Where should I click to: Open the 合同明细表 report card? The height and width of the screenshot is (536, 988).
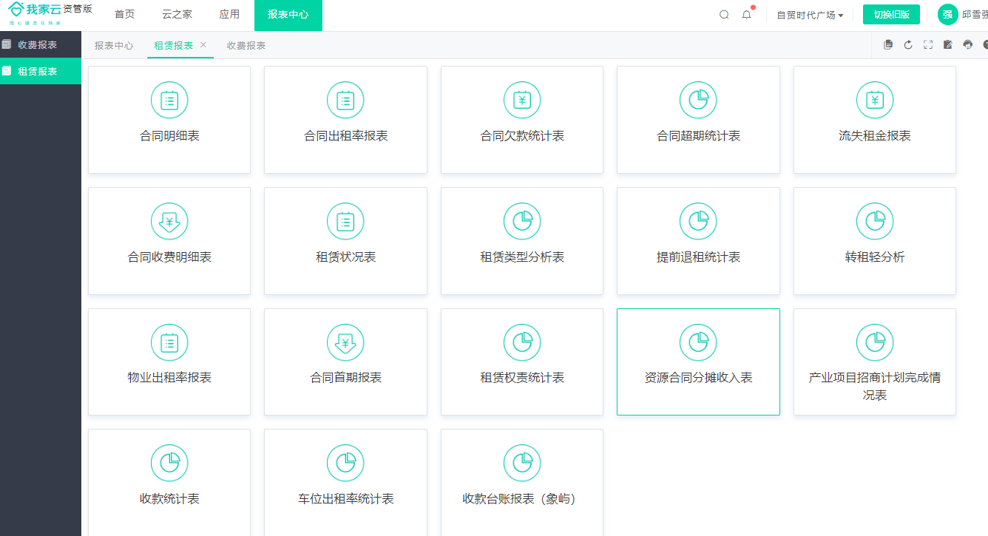(x=169, y=120)
